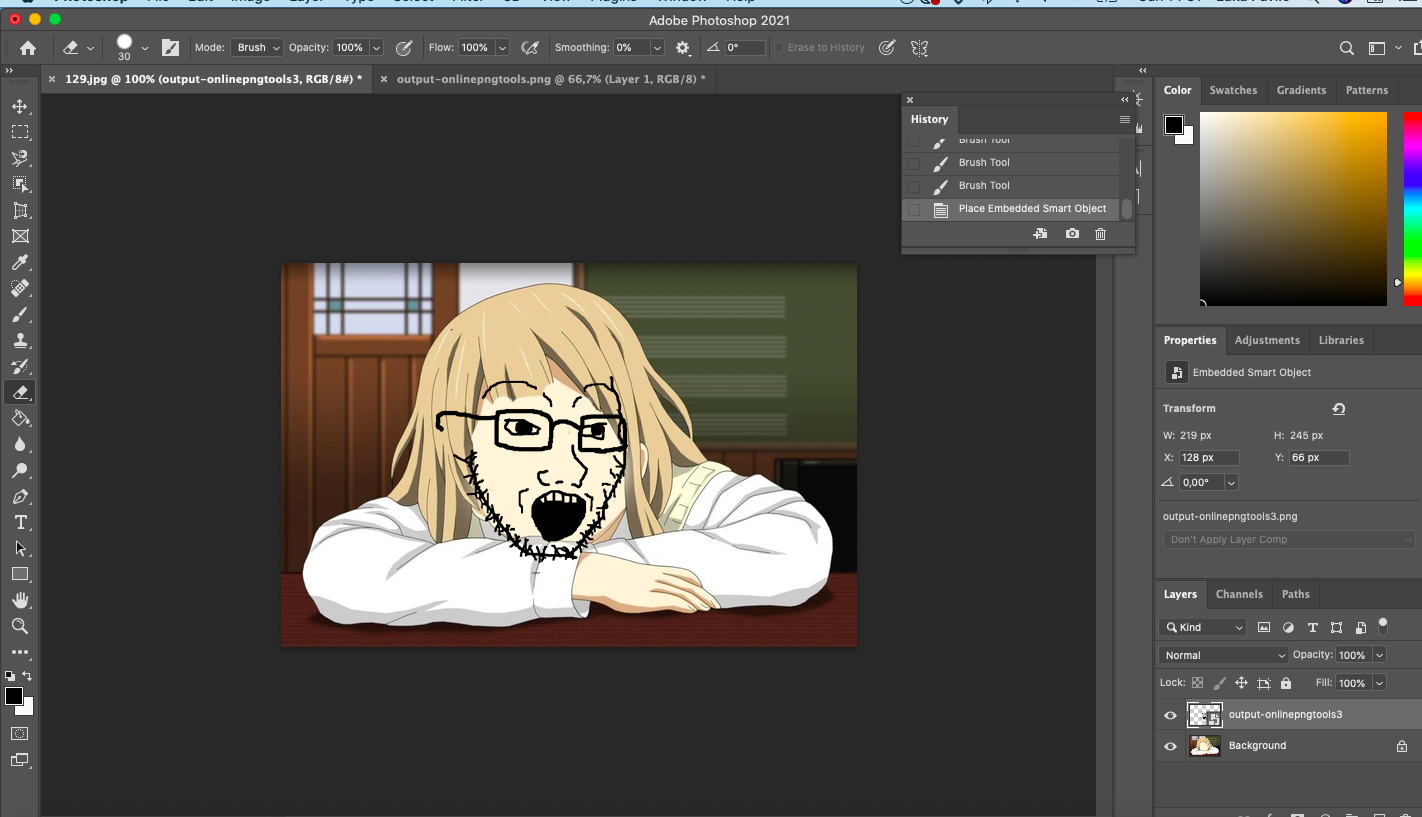Delete current state in History panel
Viewport: 1422px width, 817px height.
tap(1100, 234)
